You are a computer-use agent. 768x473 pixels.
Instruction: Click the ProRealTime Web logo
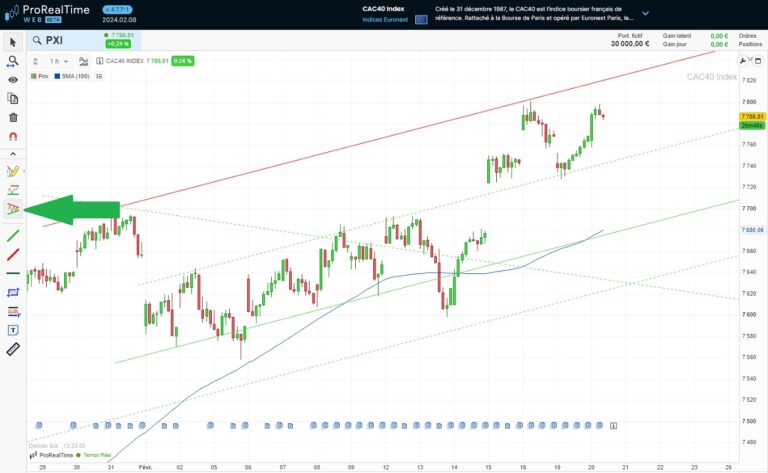[48, 13]
